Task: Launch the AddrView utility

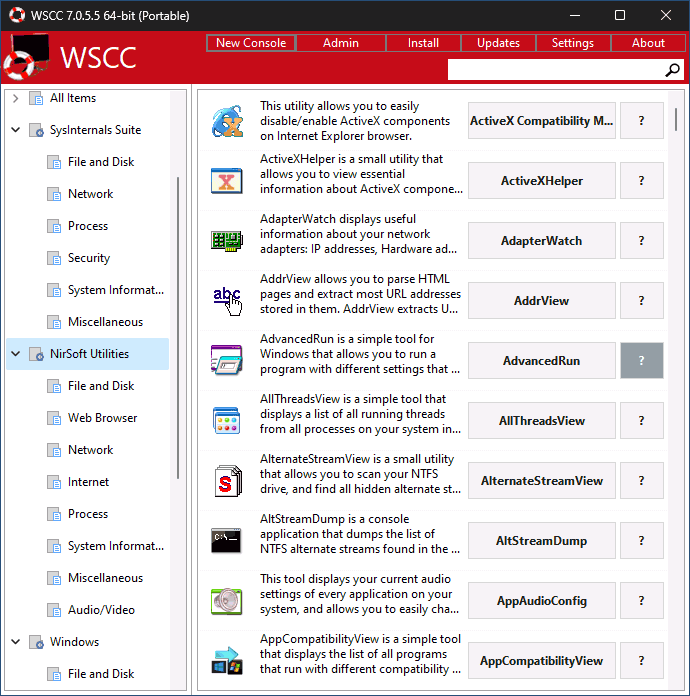Action: point(542,301)
